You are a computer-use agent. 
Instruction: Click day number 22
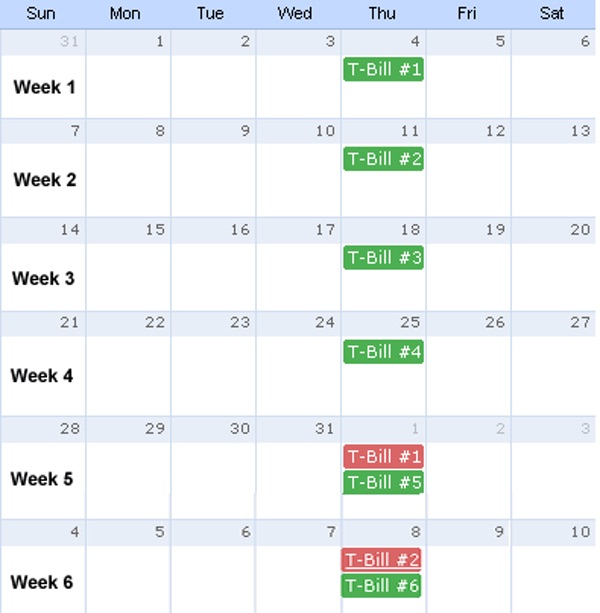(155, 322)
